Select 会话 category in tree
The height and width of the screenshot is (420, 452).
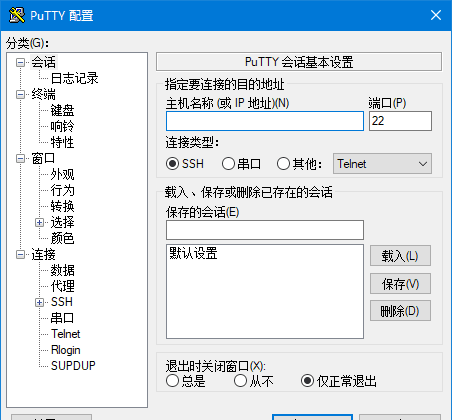(x=44, y=62)
